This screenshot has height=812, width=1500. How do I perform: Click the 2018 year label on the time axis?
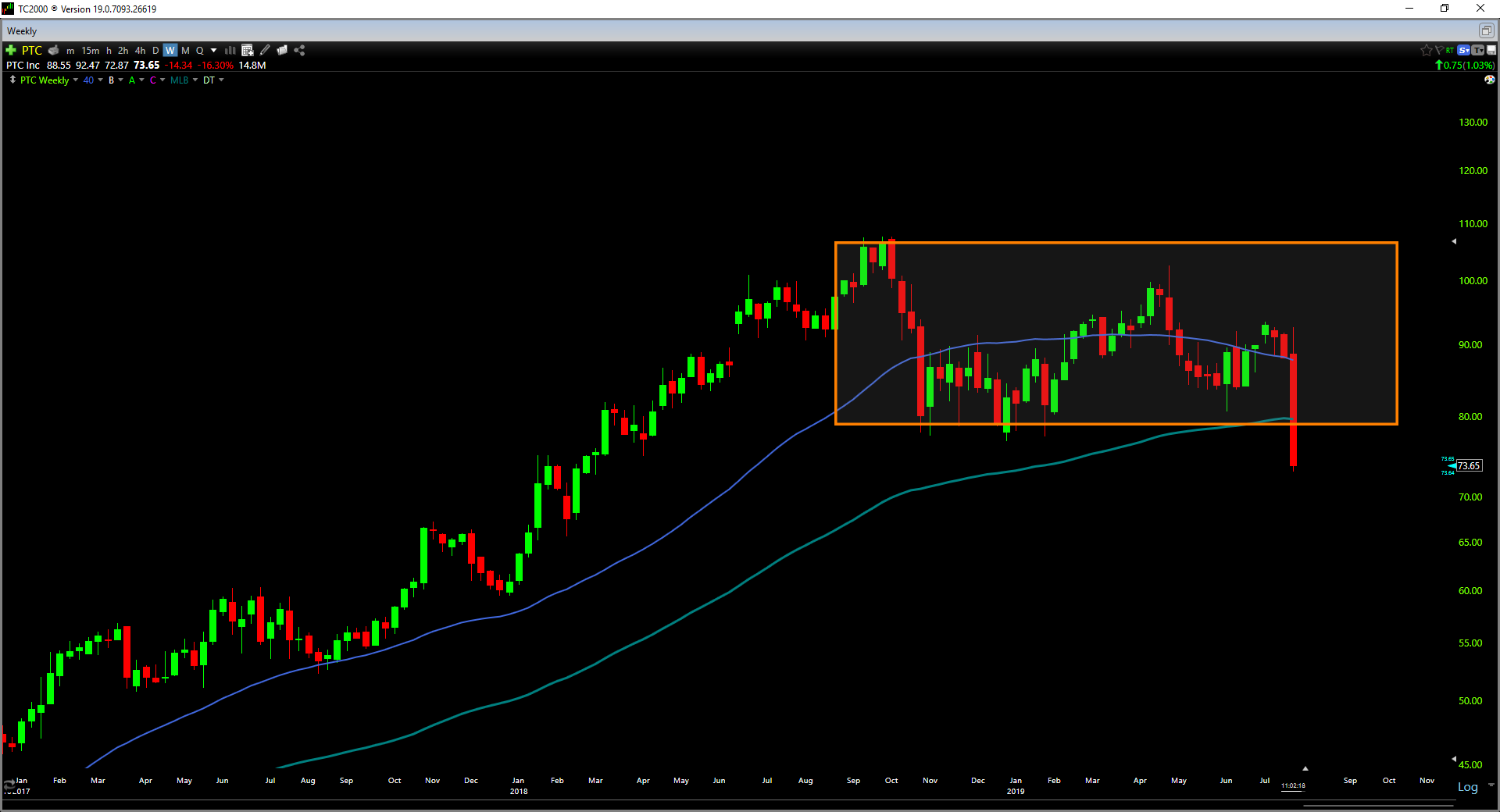(519, 792)
